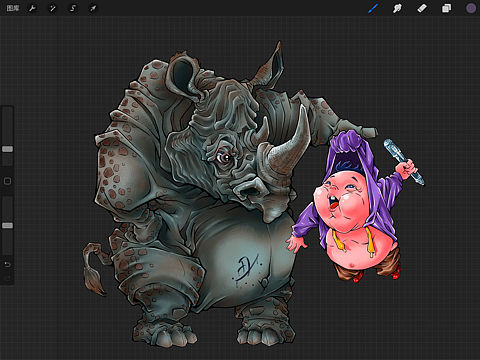Adjust the brush size slider handle

[7, 149]
